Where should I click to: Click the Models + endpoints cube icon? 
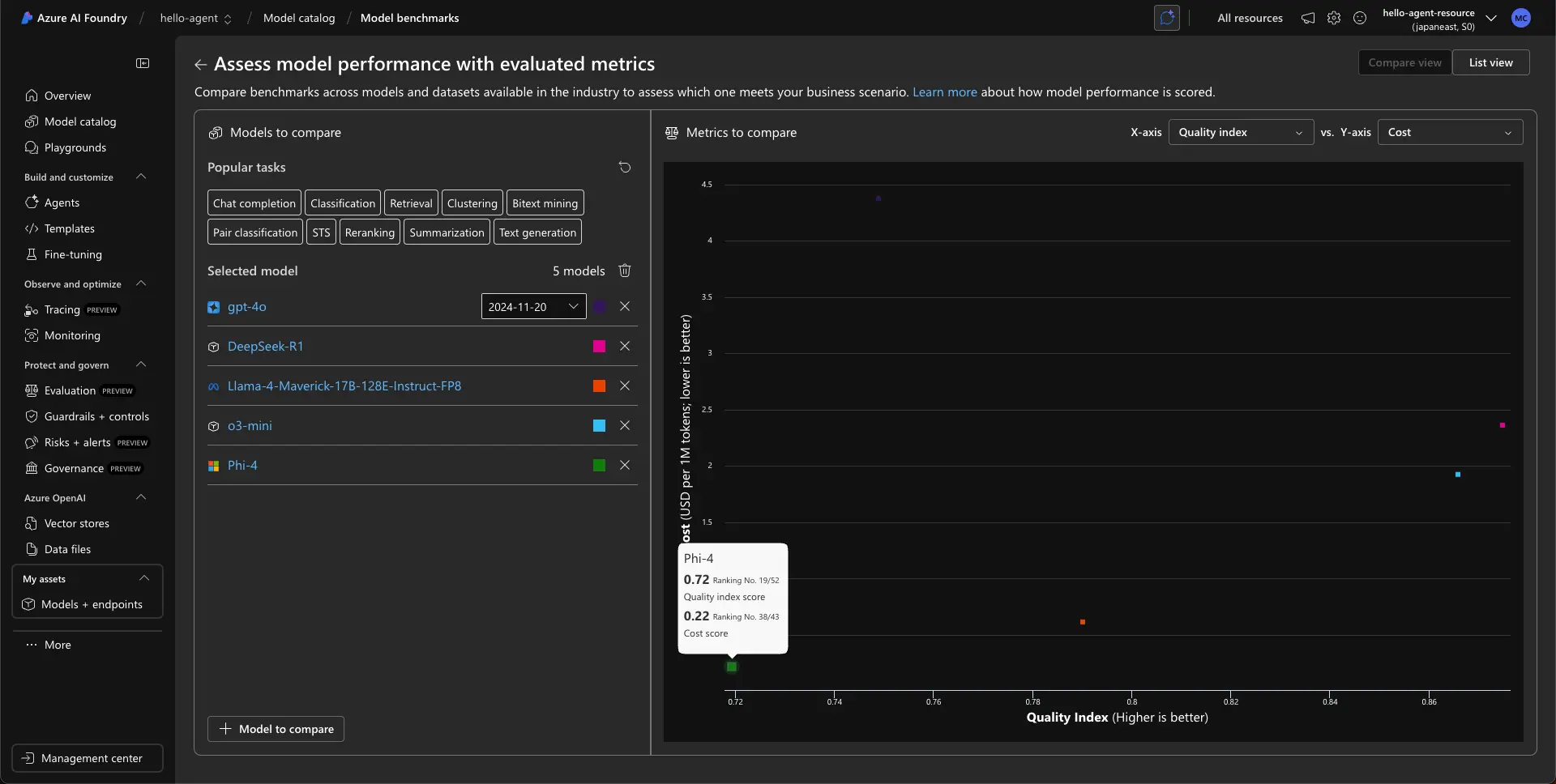28,604
